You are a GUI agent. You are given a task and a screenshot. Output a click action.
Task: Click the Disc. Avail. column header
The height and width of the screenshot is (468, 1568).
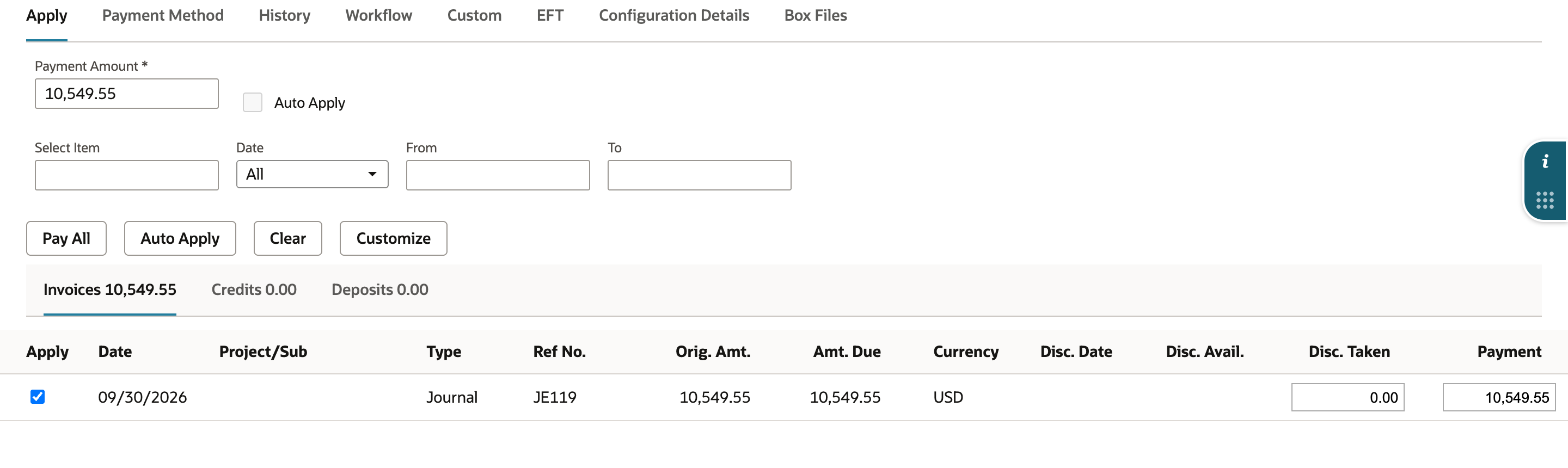1205,352
